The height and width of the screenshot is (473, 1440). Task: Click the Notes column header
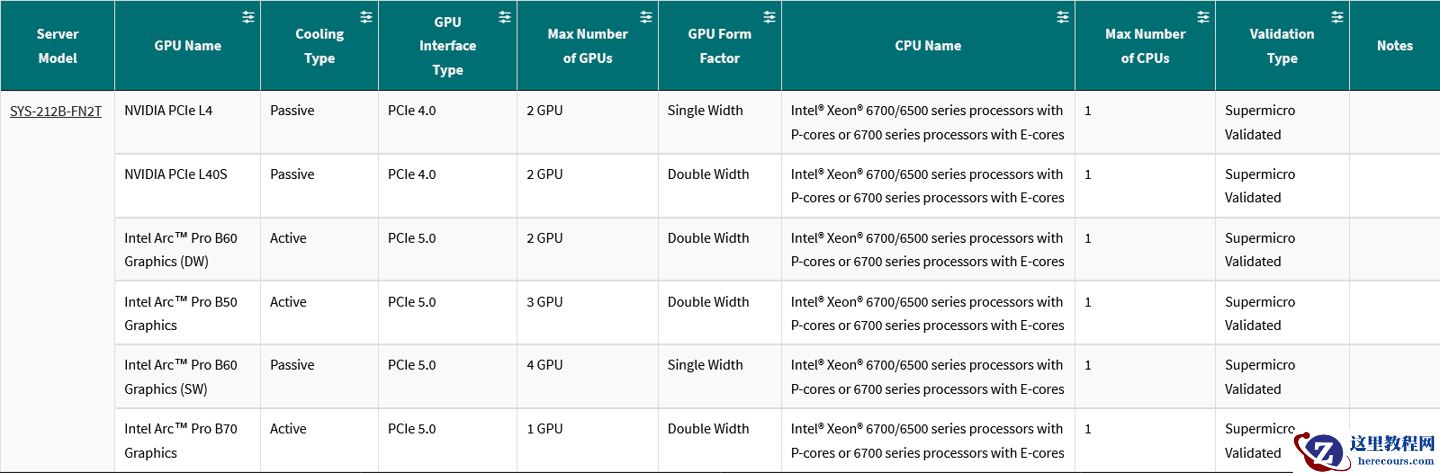1394,46
